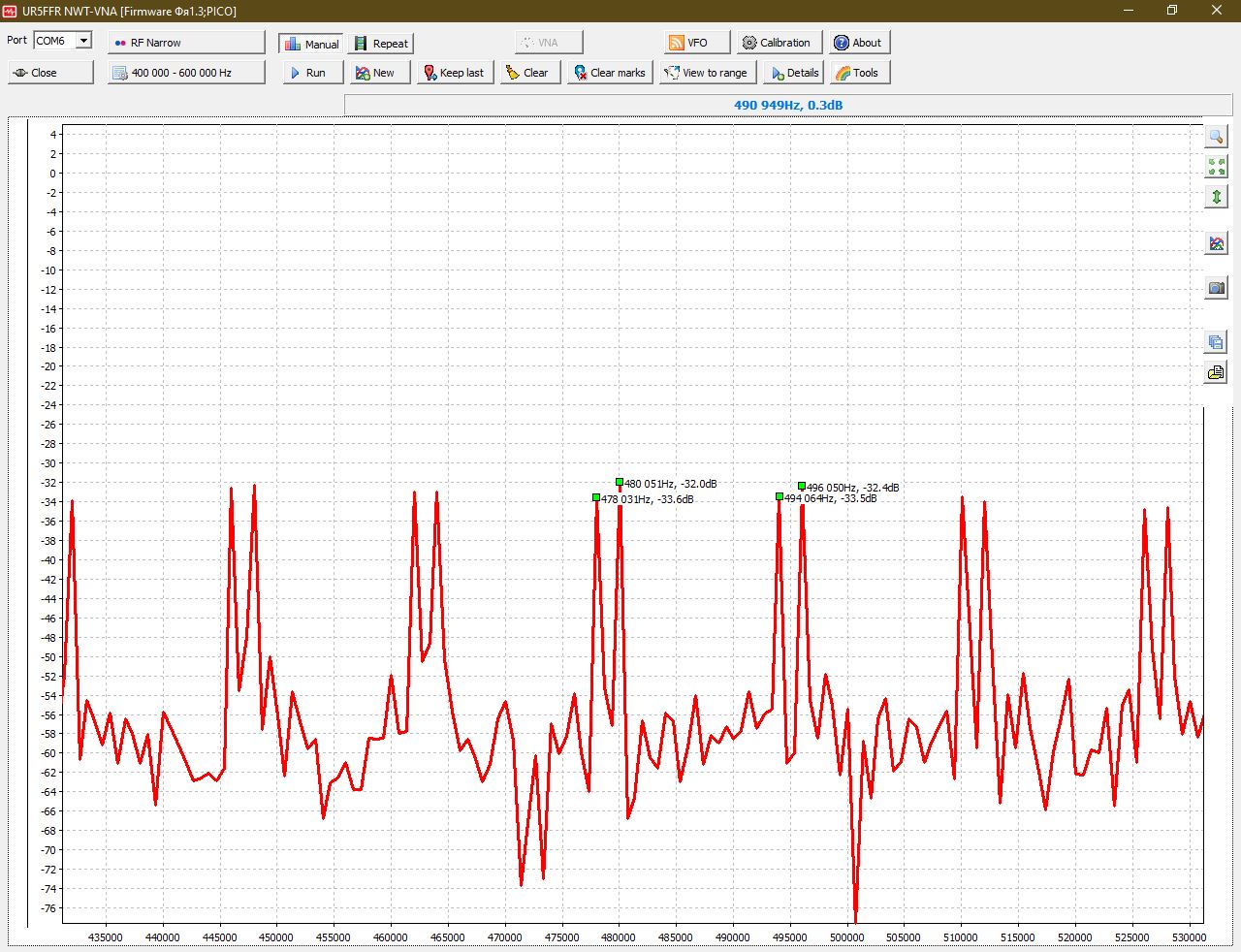Click the green vertical autoscale arrow icon

click(1216, 197)
